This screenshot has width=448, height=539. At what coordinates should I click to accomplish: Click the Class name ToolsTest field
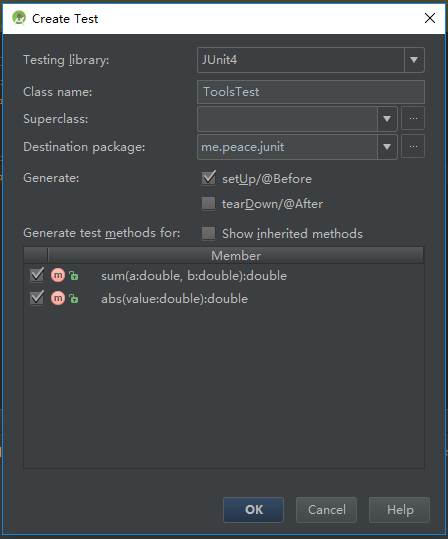click(x=311, y=92)
